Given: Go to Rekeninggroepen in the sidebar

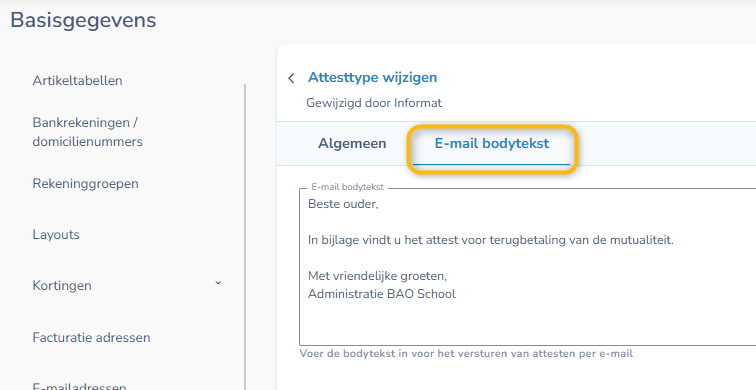Looking at the screenshot, I should [x=85, y=184].
